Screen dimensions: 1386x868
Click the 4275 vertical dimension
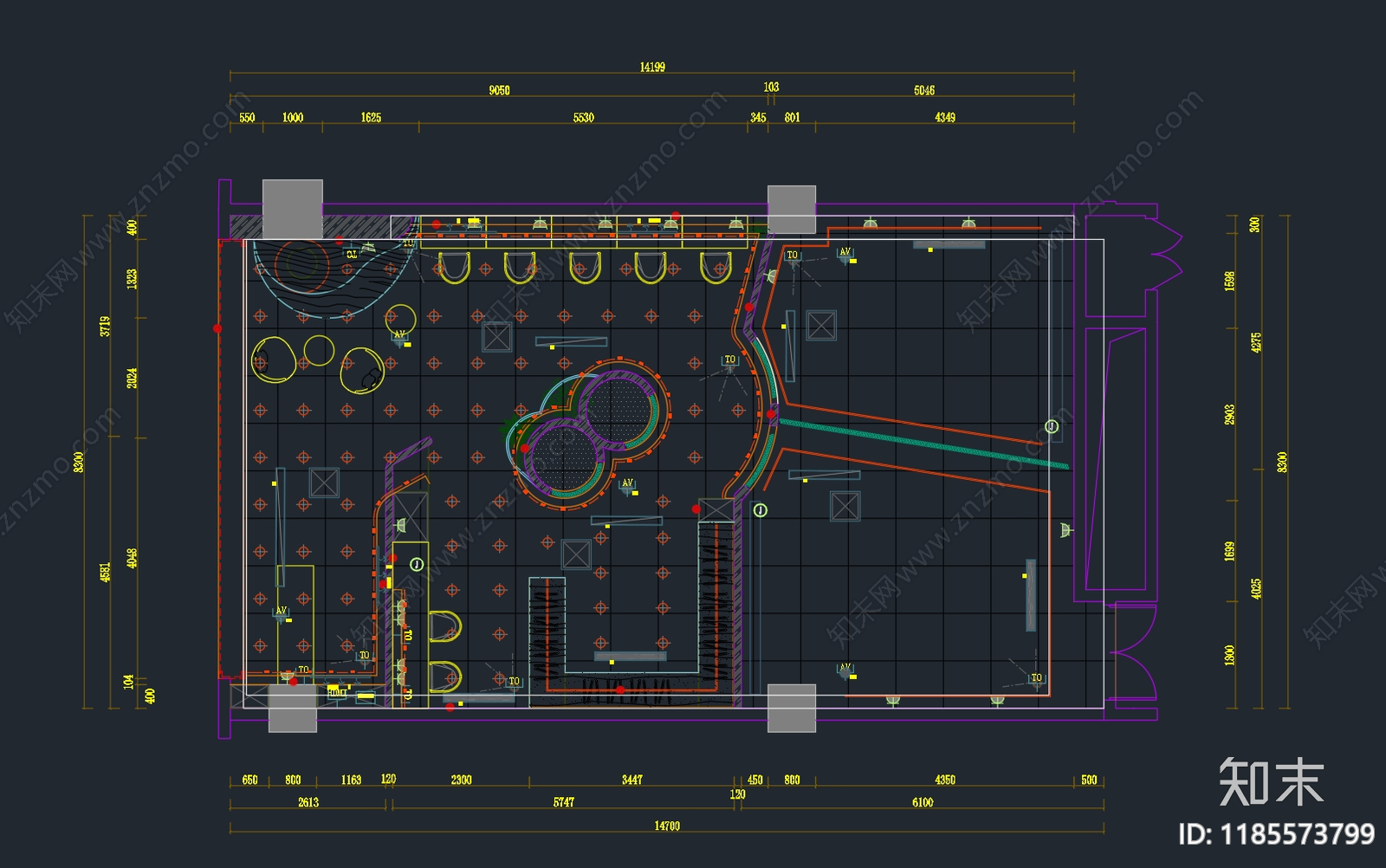(x=1256, y=342)
